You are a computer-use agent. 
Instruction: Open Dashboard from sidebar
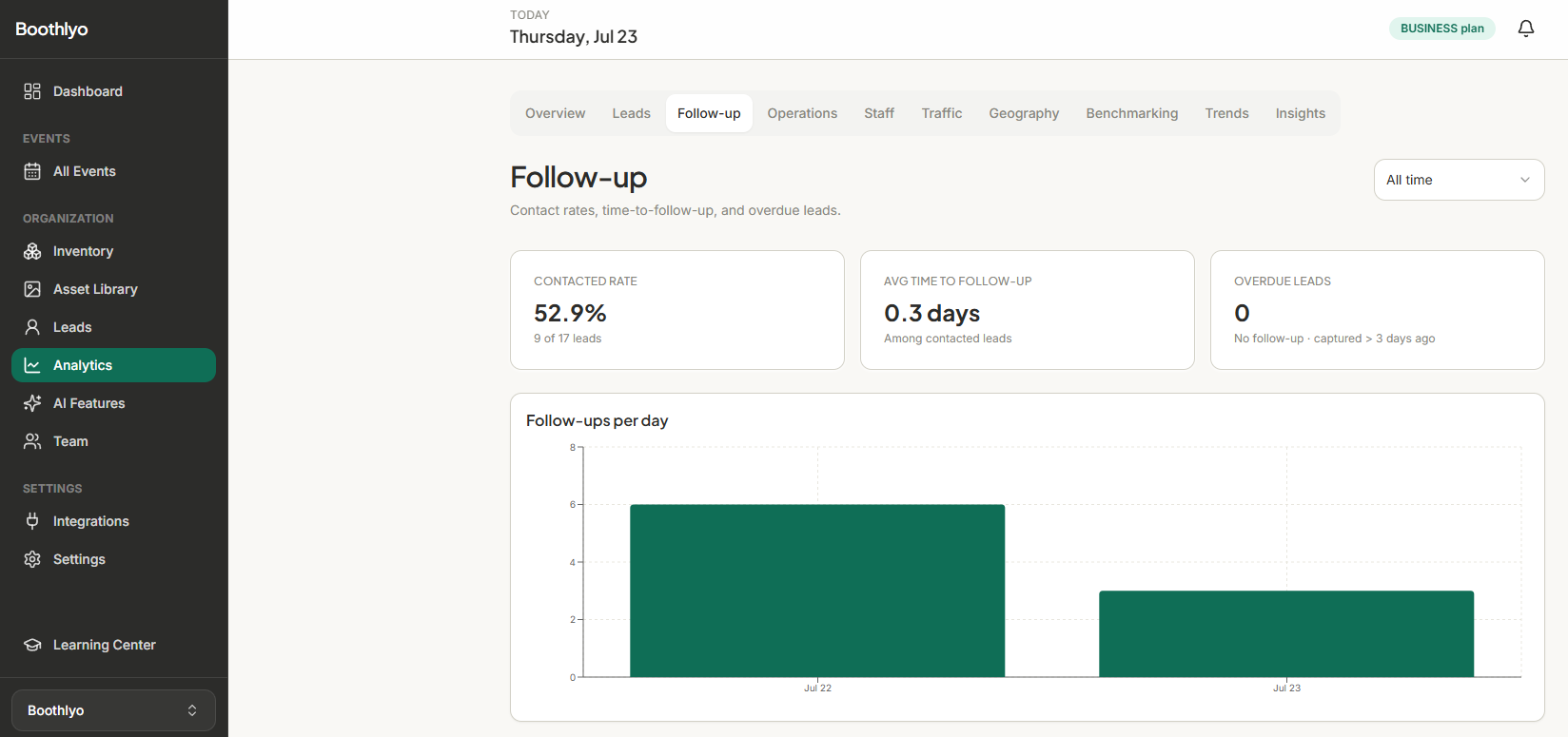click(113, 91)
